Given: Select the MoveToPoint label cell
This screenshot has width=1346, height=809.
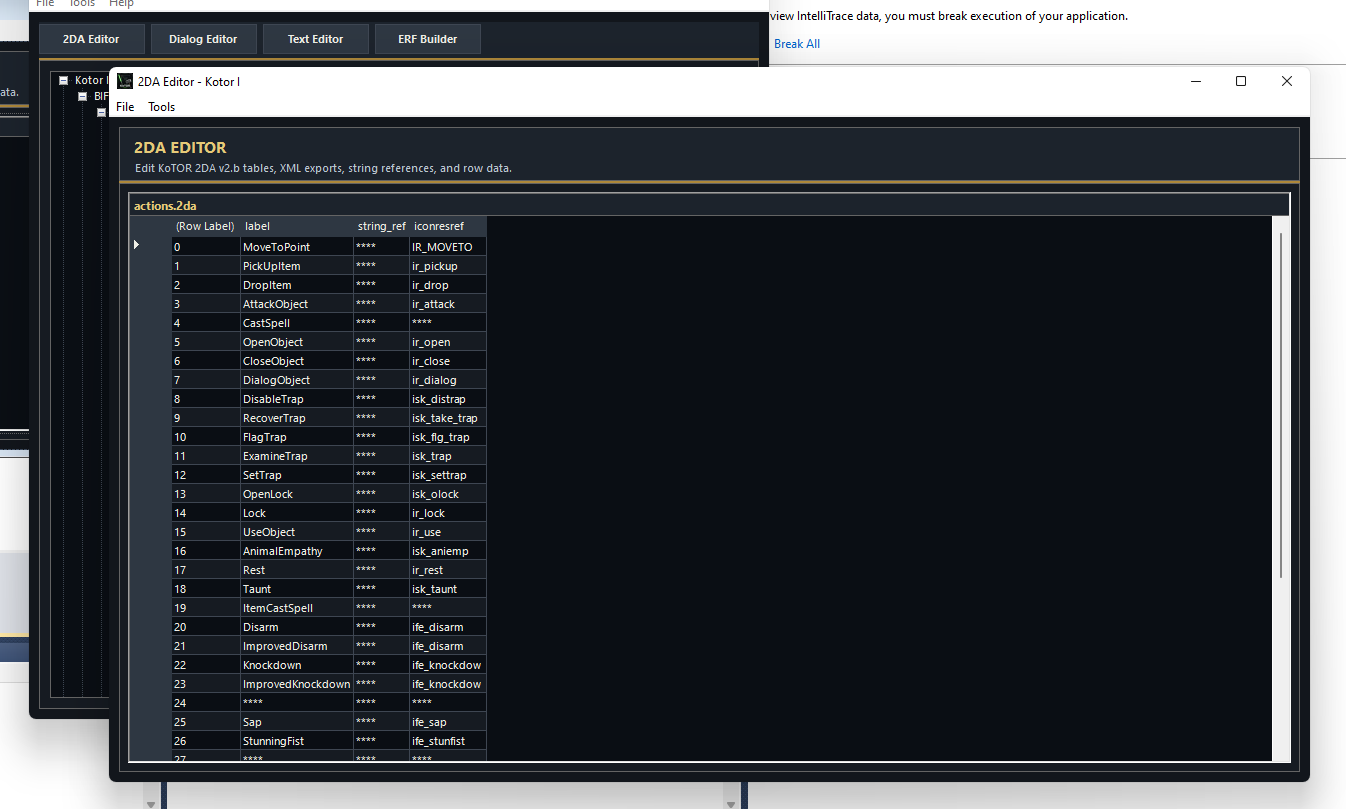Looking at the screenshot, I should pyautogui.click(x=295, y=247).
